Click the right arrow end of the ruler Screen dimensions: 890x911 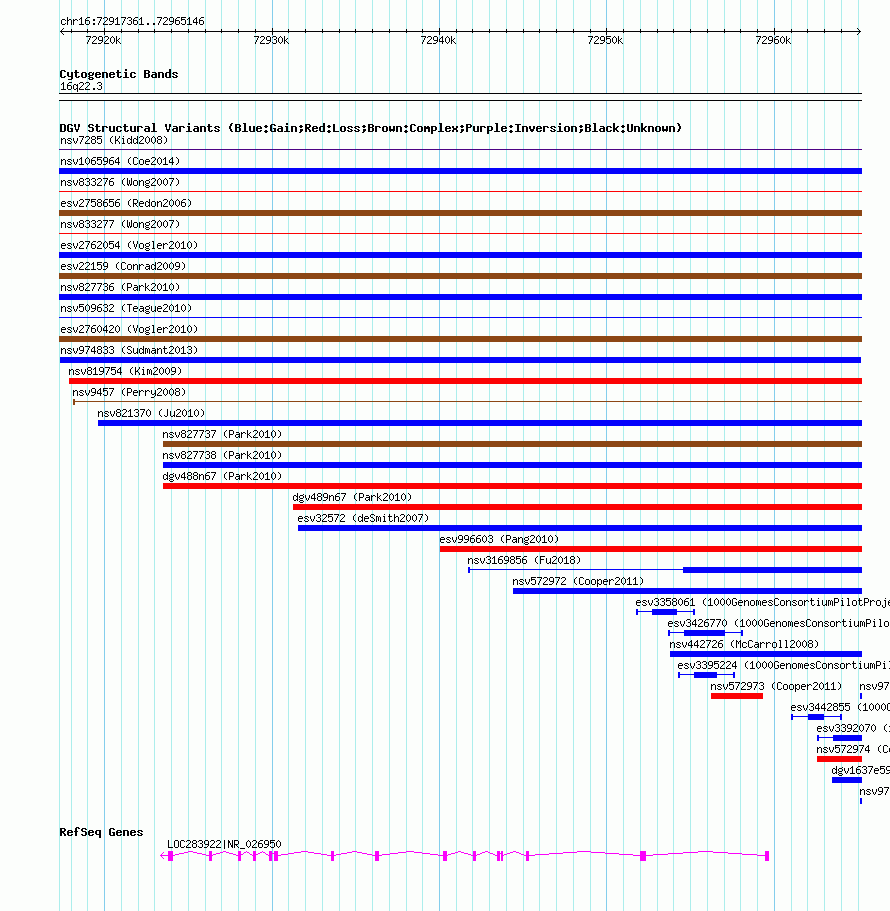click(859, 31)
